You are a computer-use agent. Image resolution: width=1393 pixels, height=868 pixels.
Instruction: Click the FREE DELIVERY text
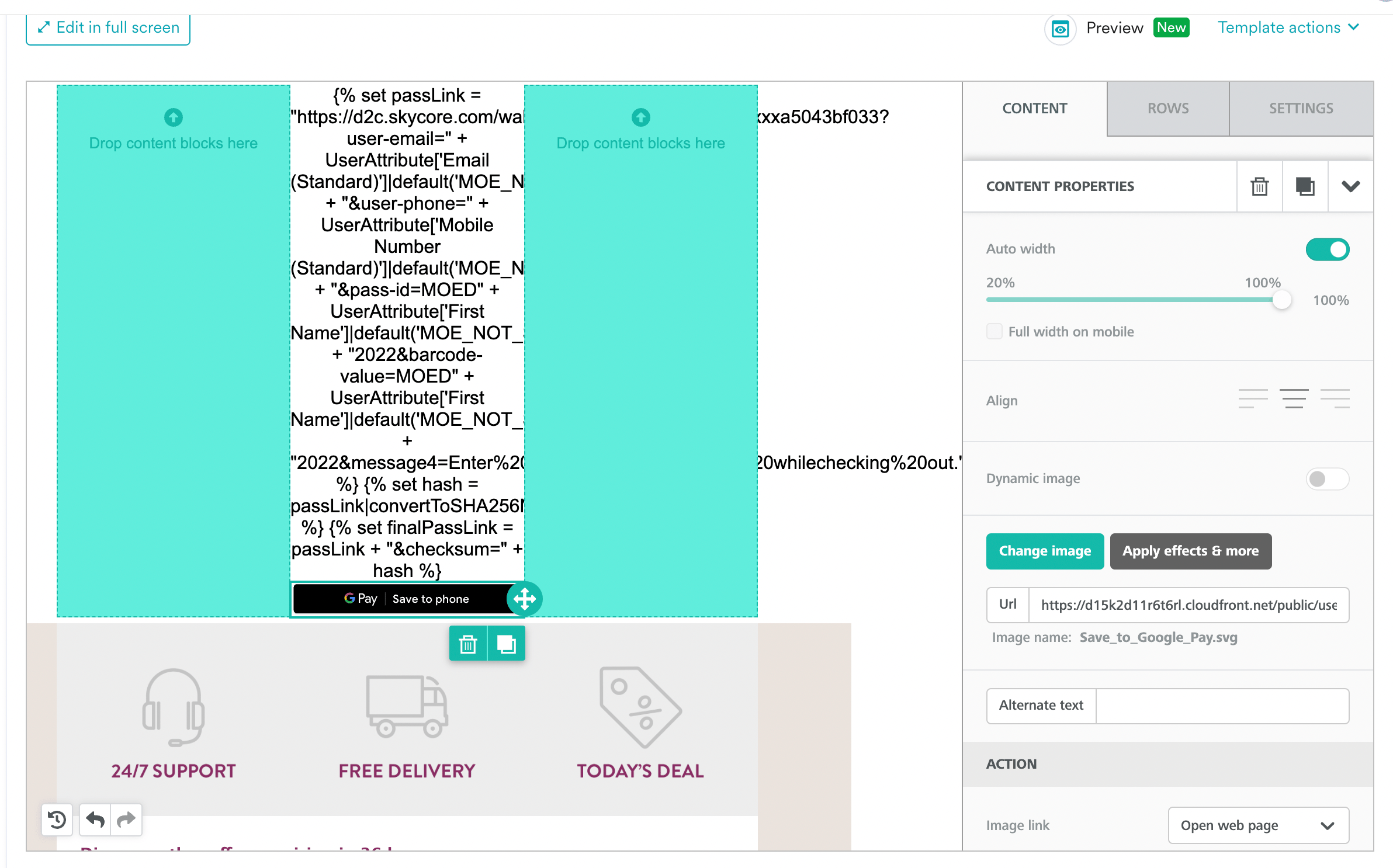(x=407, y=771)
